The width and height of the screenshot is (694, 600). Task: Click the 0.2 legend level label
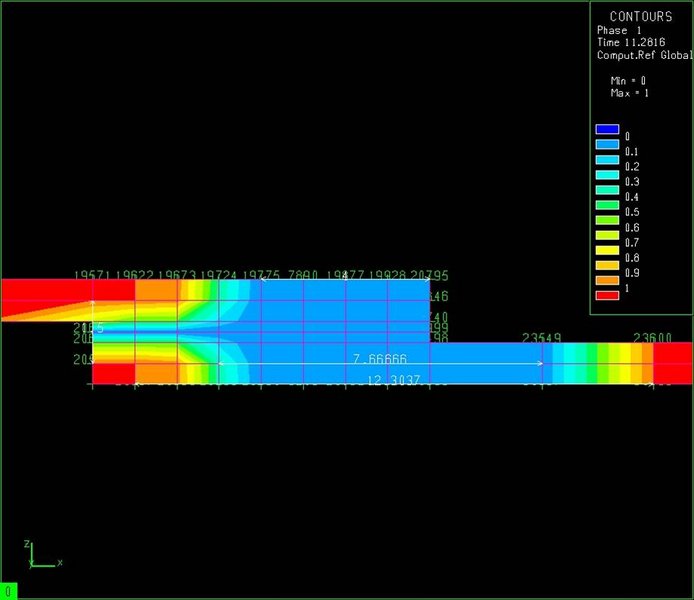point(632,167)
